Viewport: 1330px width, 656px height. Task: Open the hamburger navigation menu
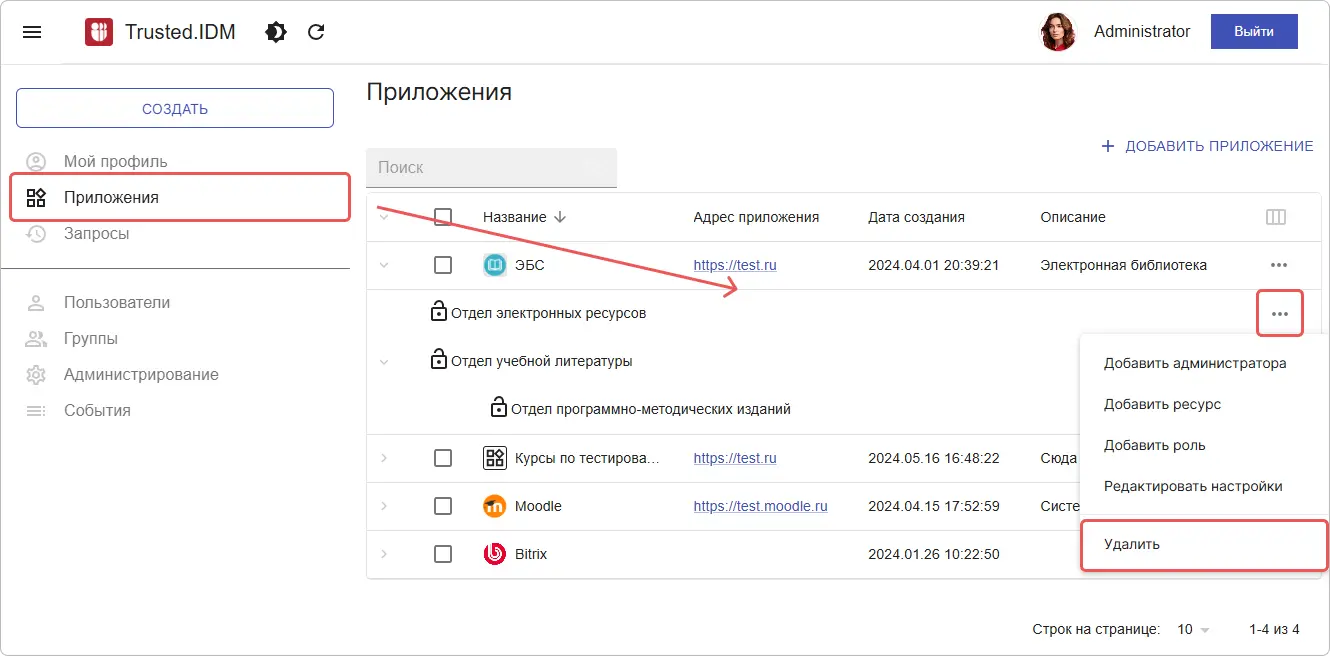coord(32,32)
